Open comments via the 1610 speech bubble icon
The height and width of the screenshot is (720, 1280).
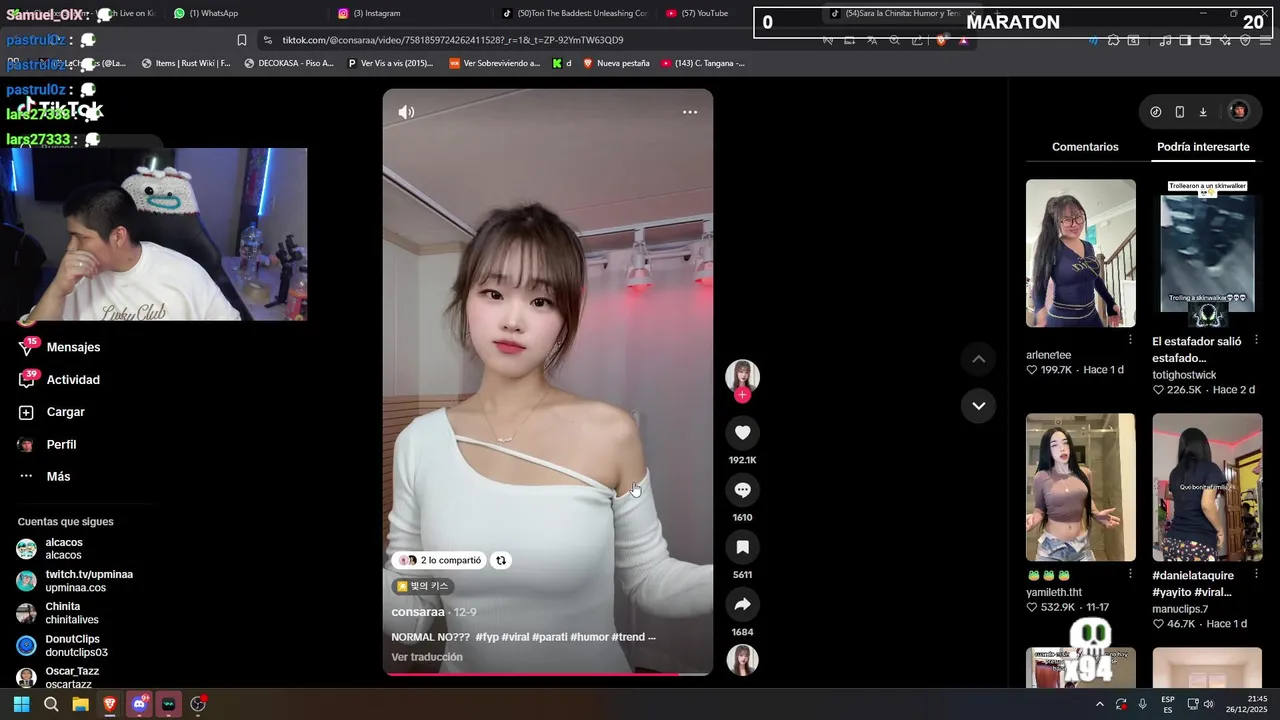tap(742, 490)
